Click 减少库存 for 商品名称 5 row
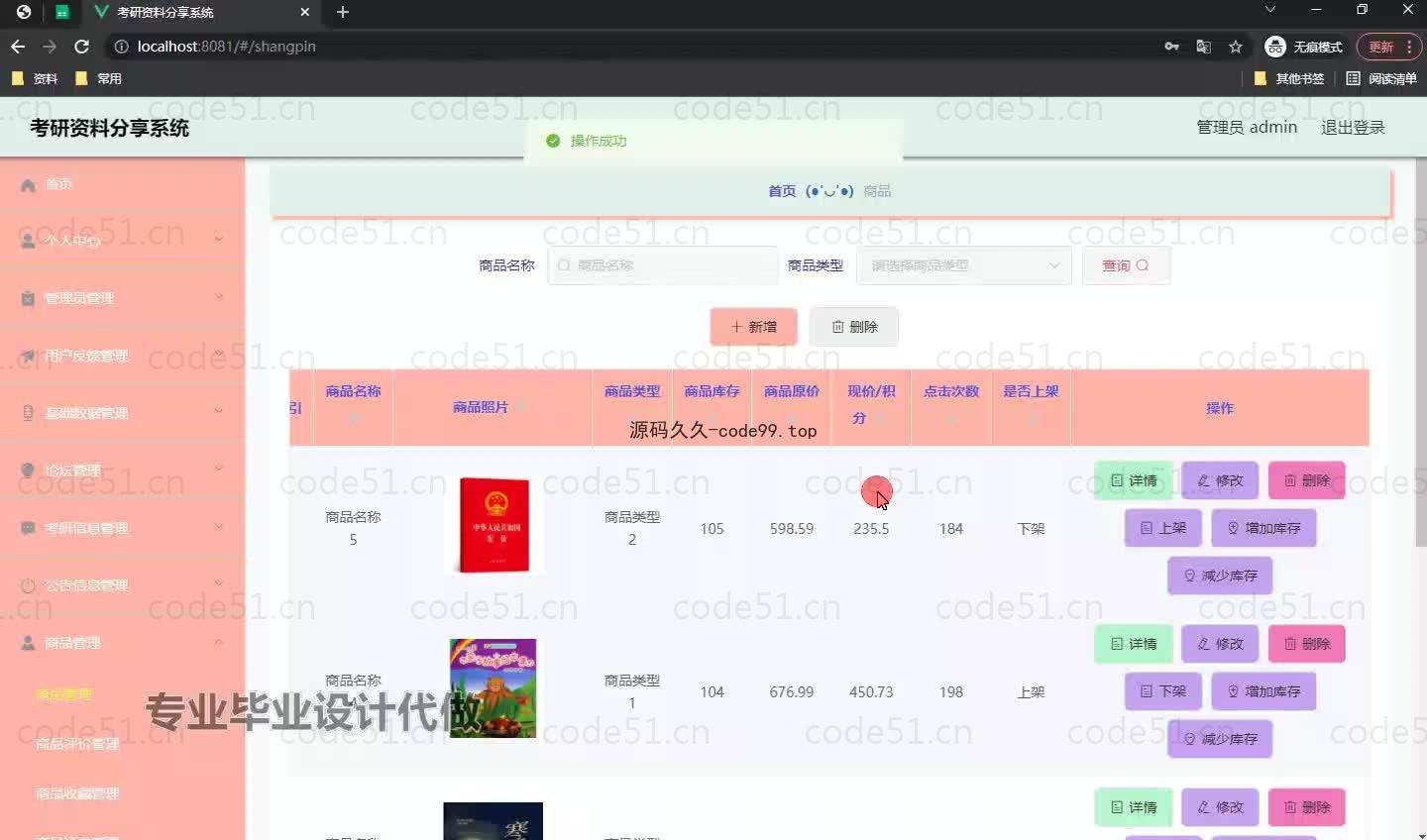Image resolution: width=1427 pixels, height=840 pixels. click(x=1220, y=576)
